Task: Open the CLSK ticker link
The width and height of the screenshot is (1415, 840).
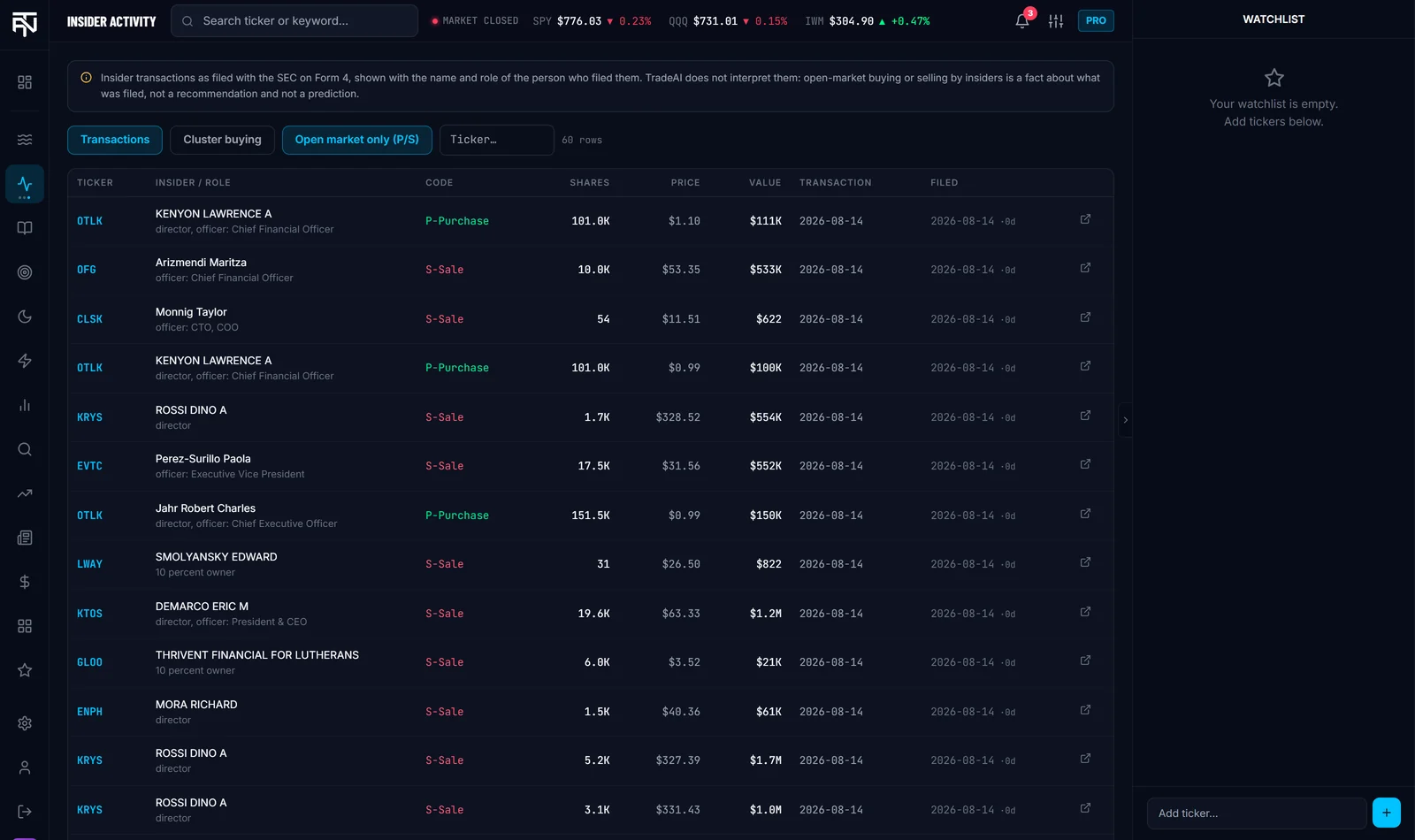Action: click(x=89, y=319)
